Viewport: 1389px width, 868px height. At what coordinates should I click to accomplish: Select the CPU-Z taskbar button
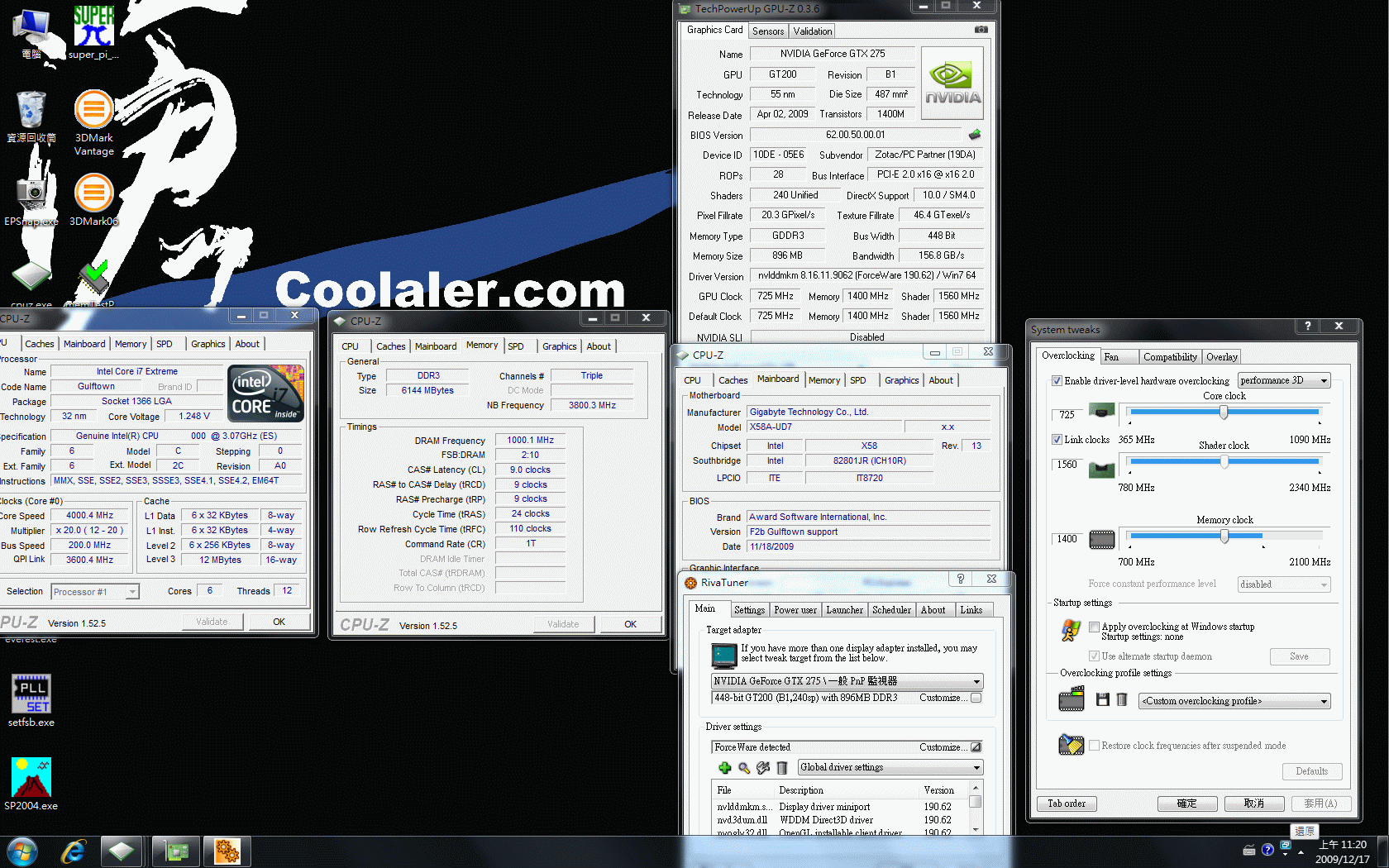click(122, 851)
